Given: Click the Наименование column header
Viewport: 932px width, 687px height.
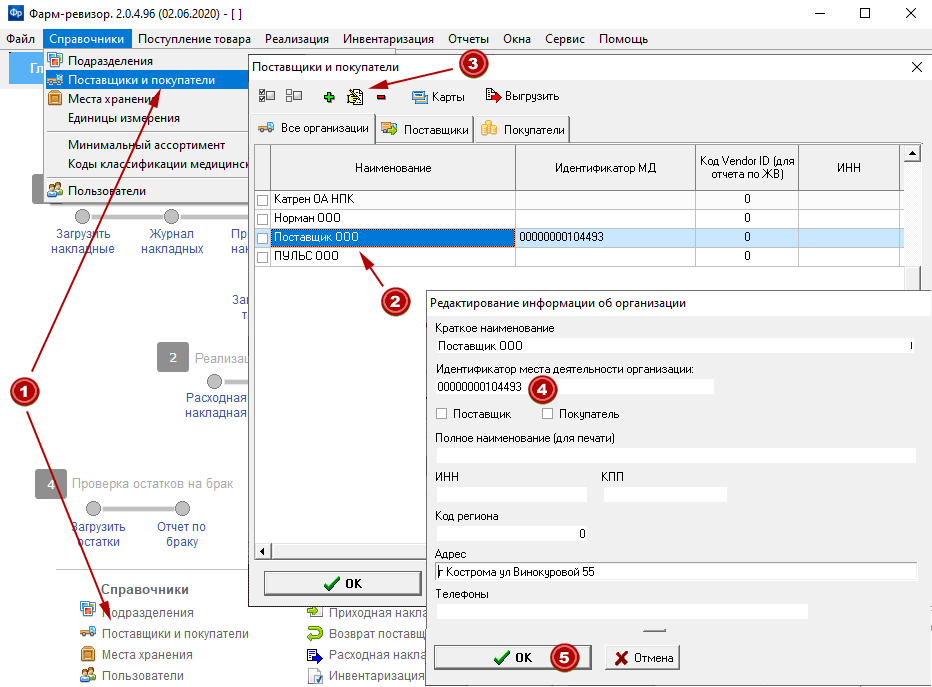Looking at the screenshot, I should [393, 168].
